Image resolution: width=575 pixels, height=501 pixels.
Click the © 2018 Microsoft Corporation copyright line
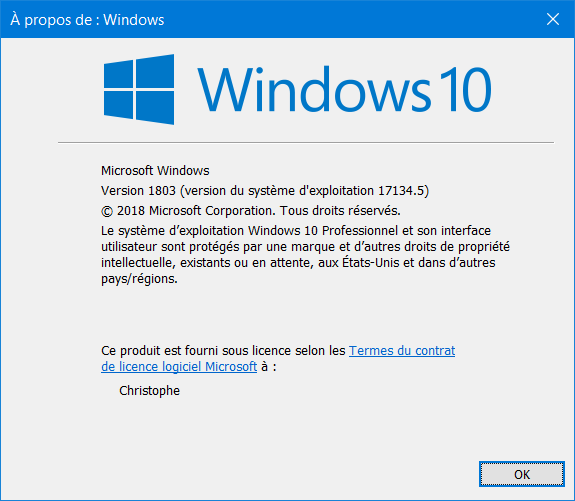(251, 211)
